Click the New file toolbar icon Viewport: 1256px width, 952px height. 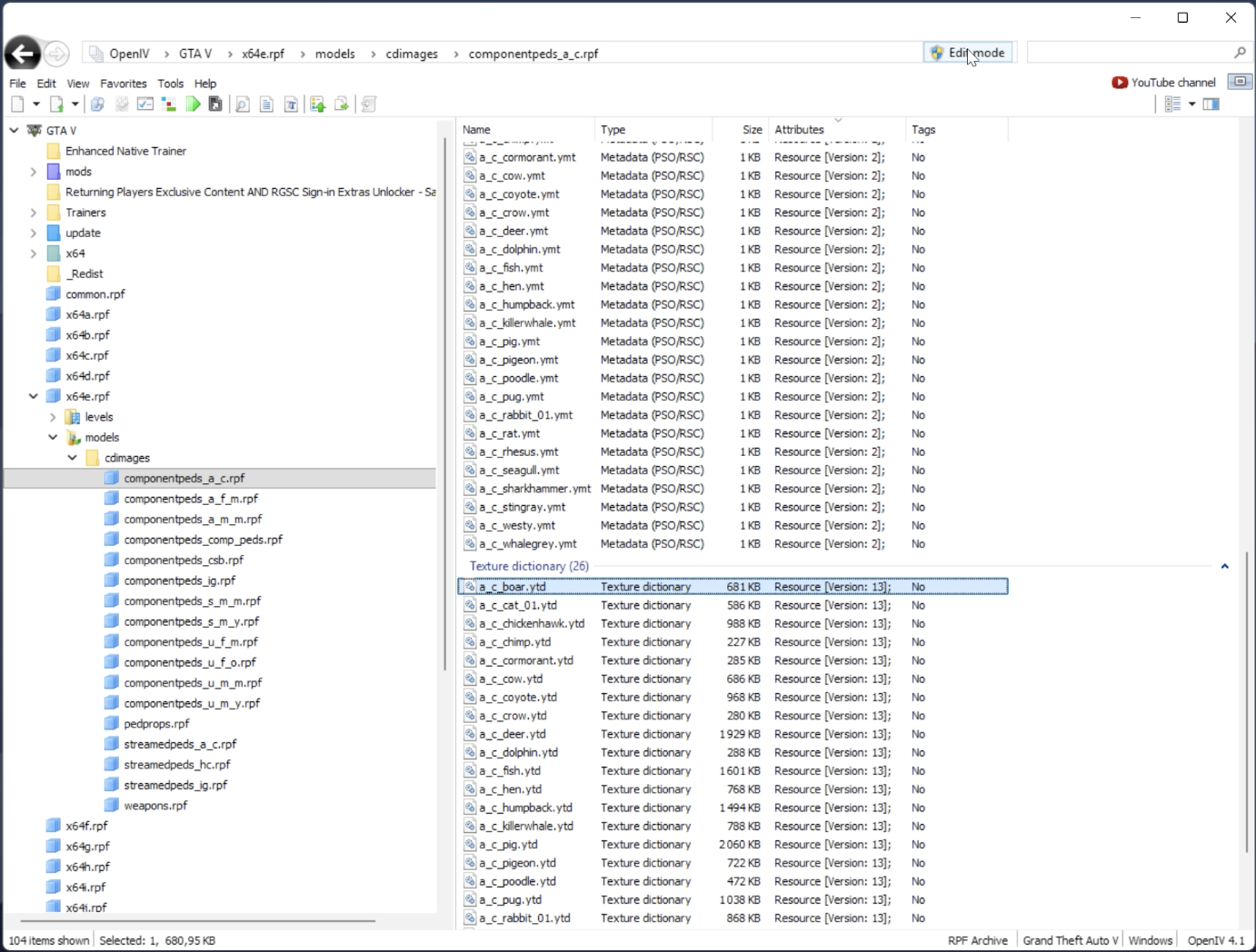17,104
